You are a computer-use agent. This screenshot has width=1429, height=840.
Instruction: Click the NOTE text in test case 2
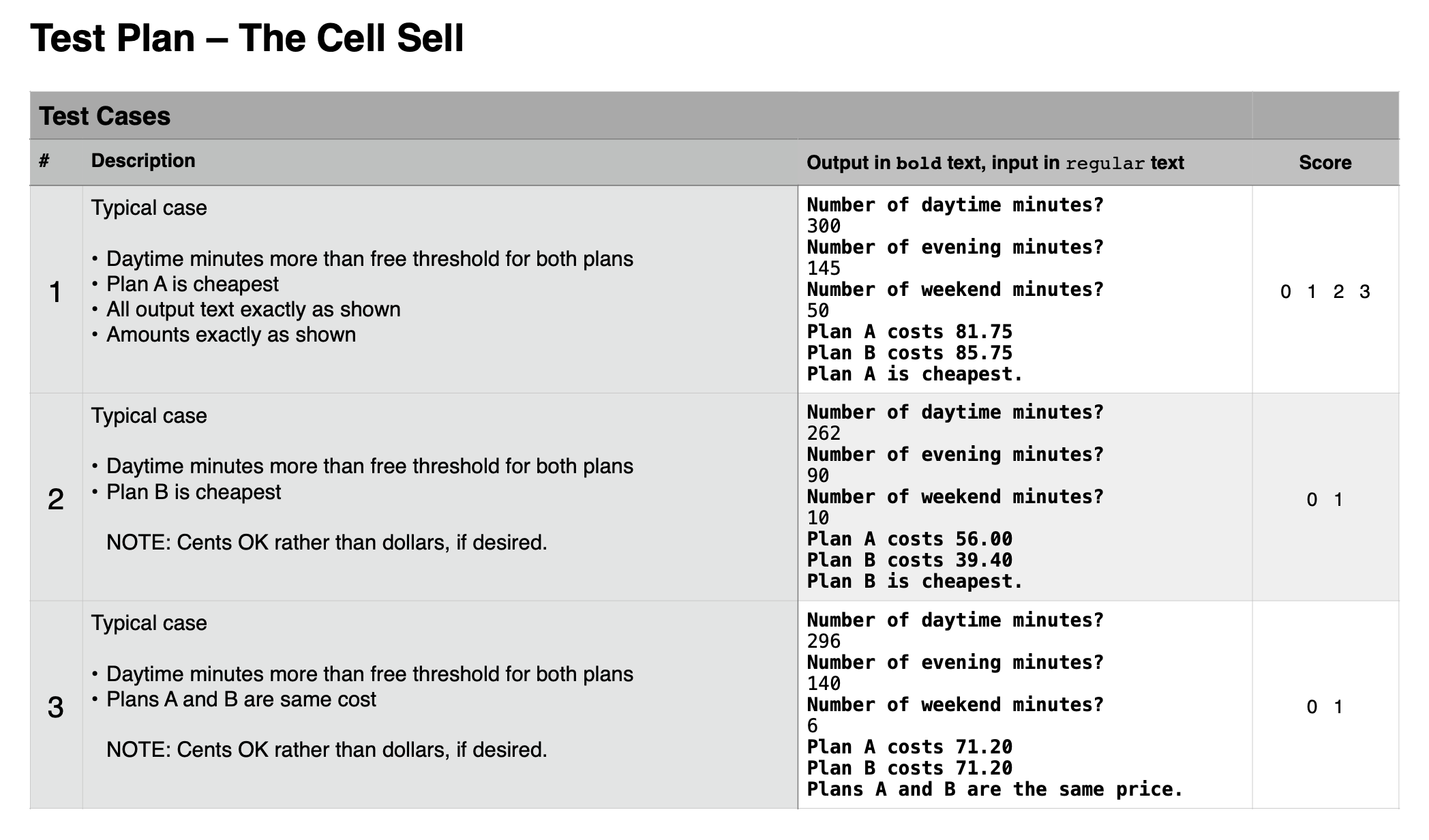click(x=327, y=543)
